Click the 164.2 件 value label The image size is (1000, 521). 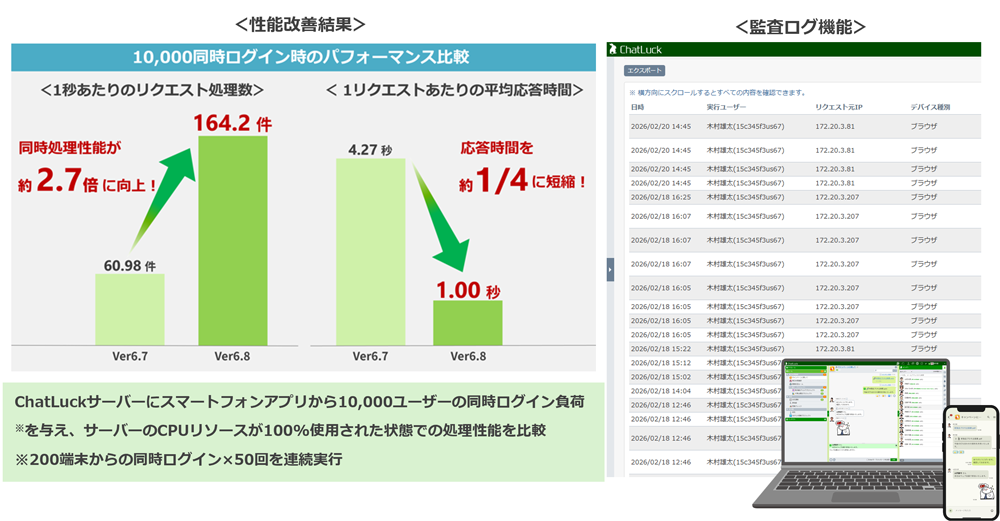[x=233, y=122]
